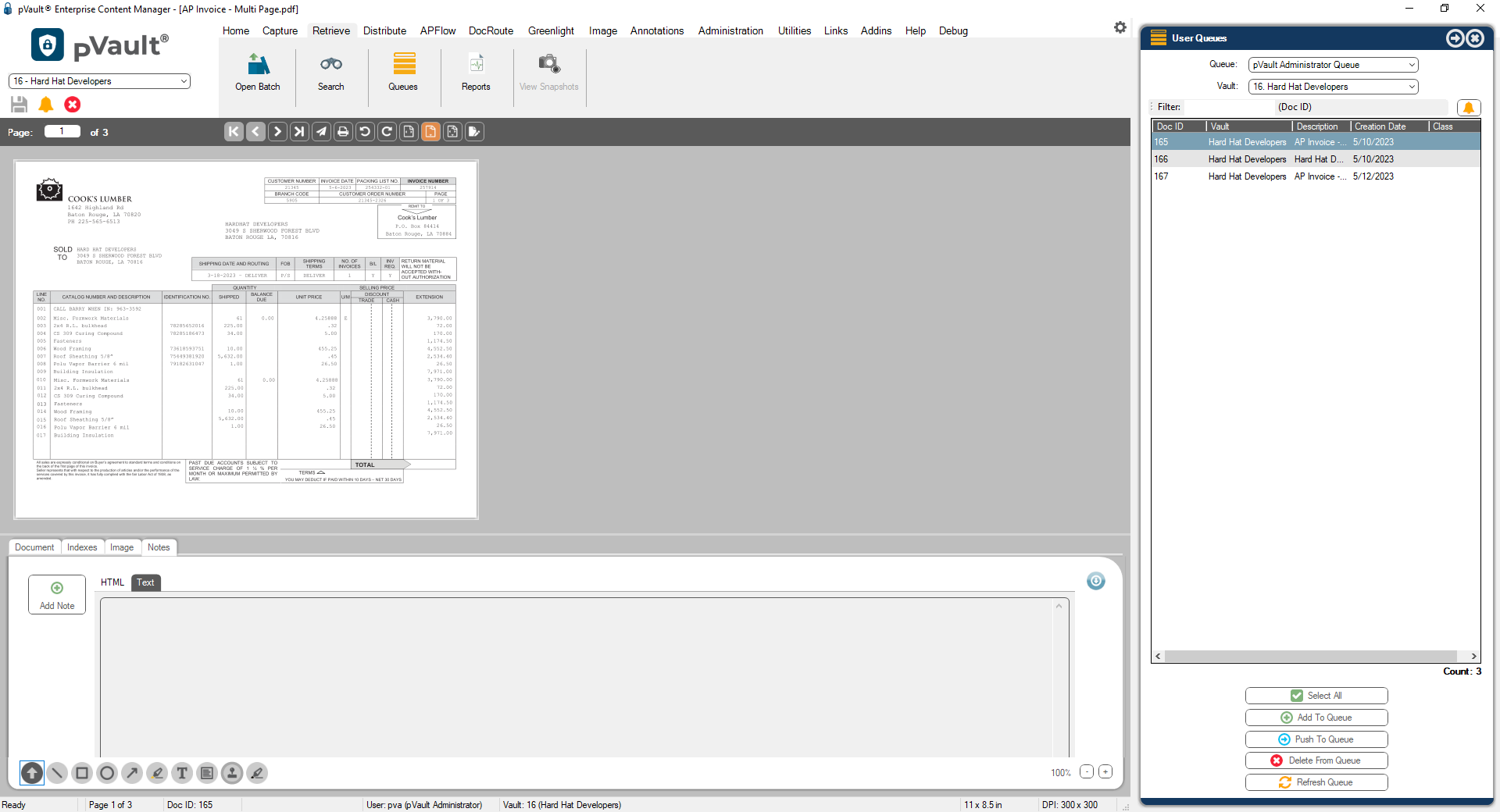Viewport: 1500px width, 812px height.
Task: Switch to the Indexes tab
Action: (x=82, y=547)
